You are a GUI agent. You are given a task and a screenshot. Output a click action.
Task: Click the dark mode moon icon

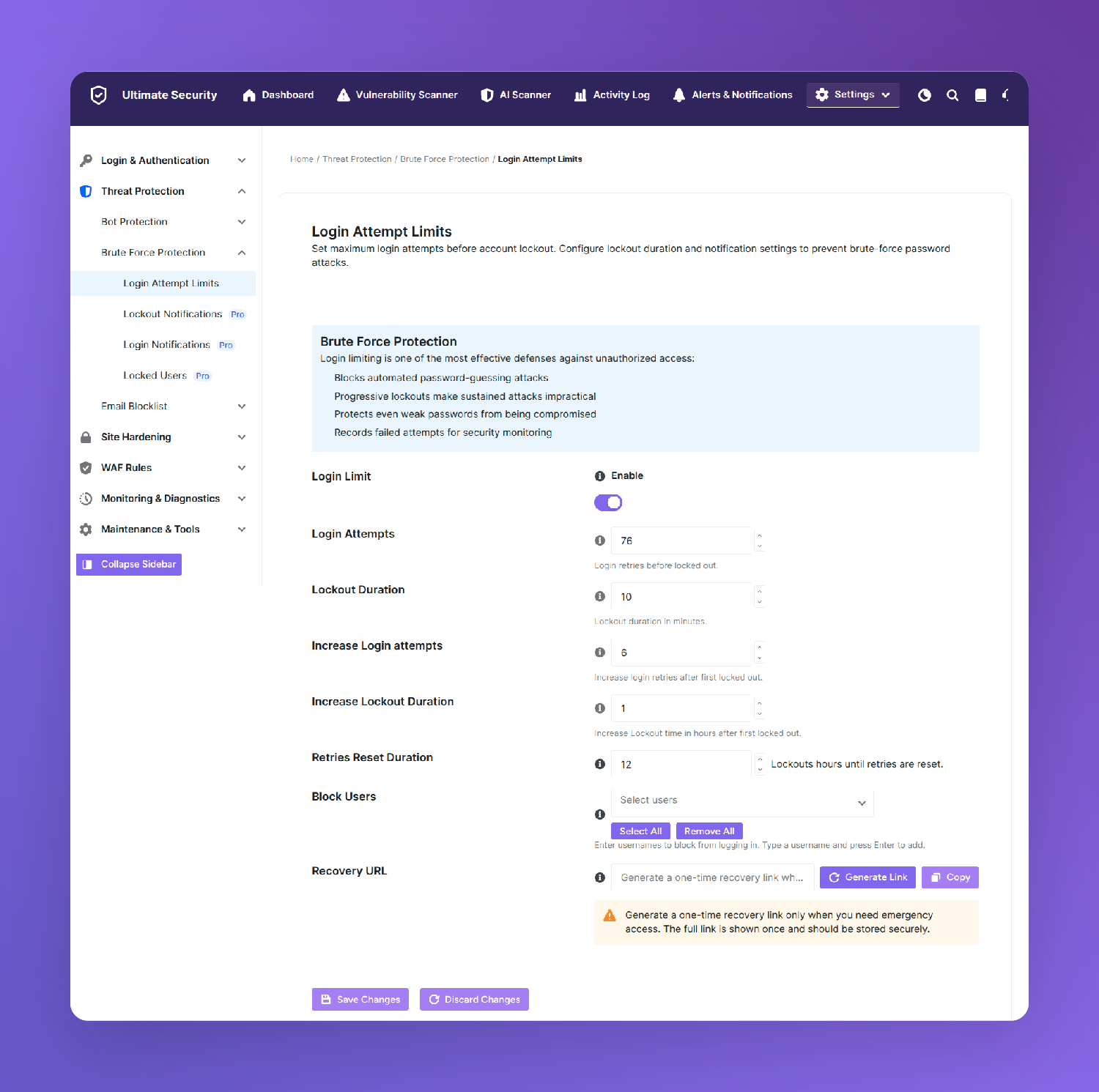pyautogui.click(x=925, y=95)
